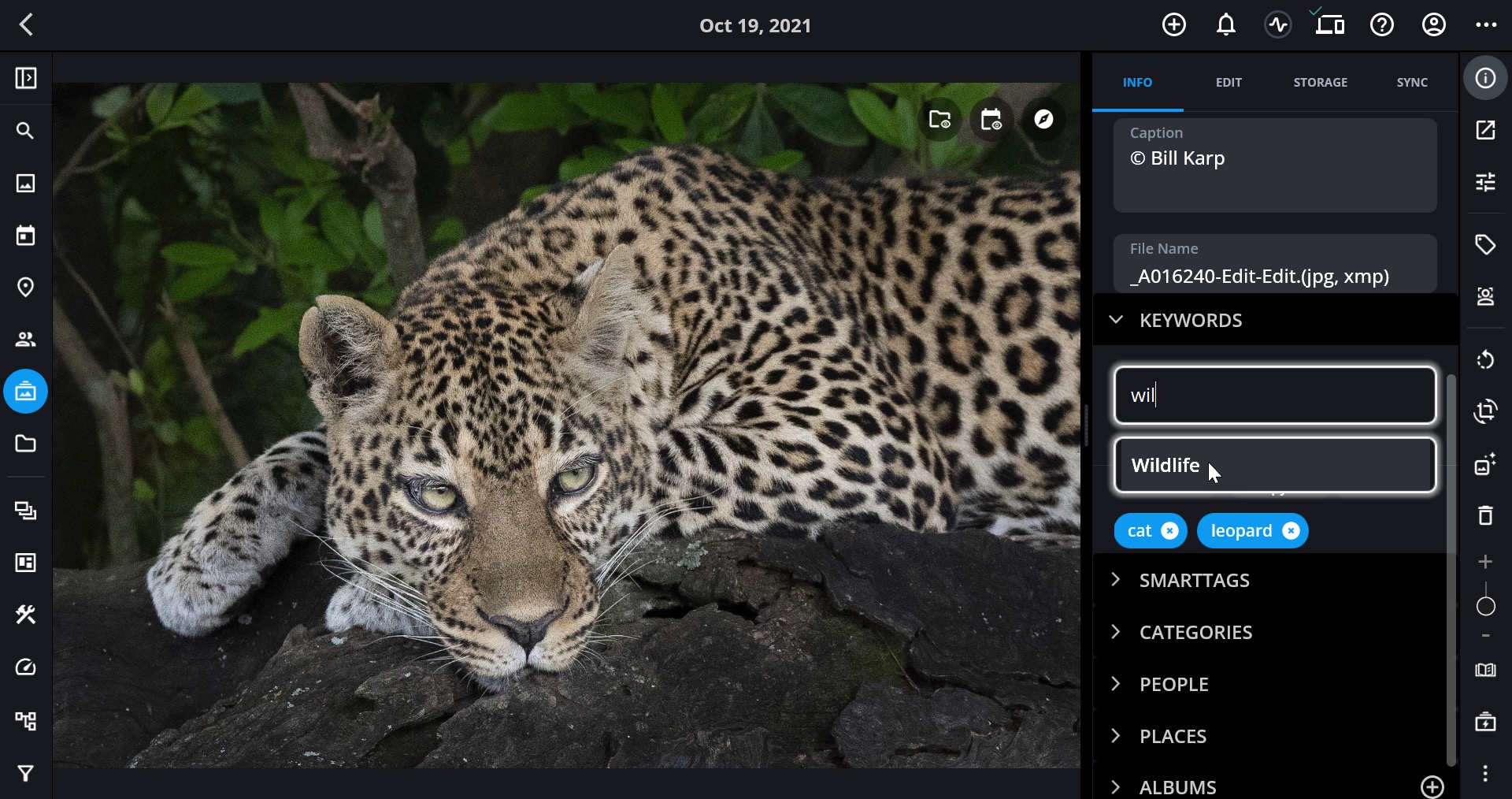
Task: Click the info panel vertical scrollbar
Action: tap(1451, 570)
